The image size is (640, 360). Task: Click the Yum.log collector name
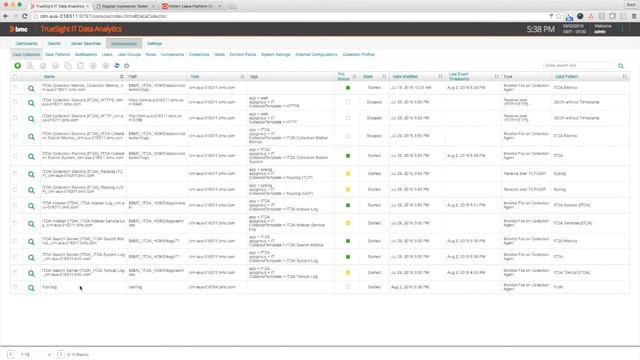click(x=49, y=287)
